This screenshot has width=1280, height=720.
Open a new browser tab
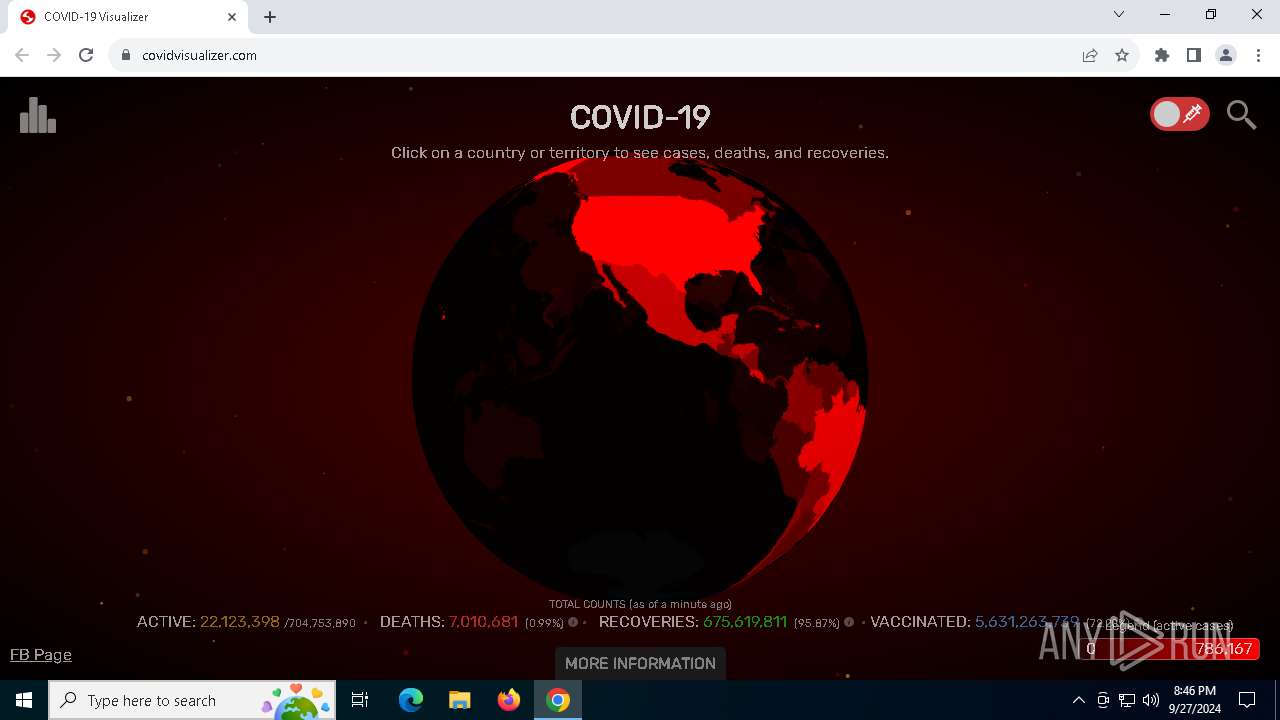[x=270, y=17]
